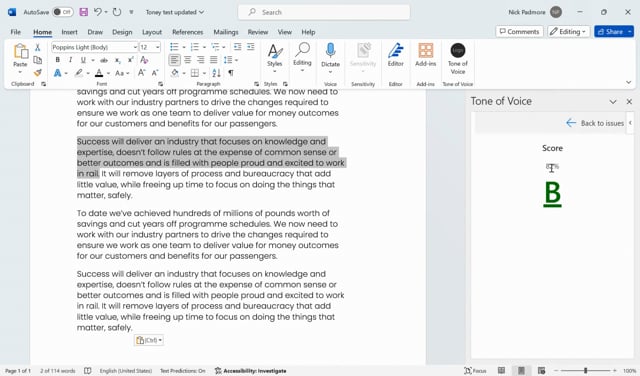The image size is (640, 376).
Task: Align text left
Action: click(x=174, y=60)
